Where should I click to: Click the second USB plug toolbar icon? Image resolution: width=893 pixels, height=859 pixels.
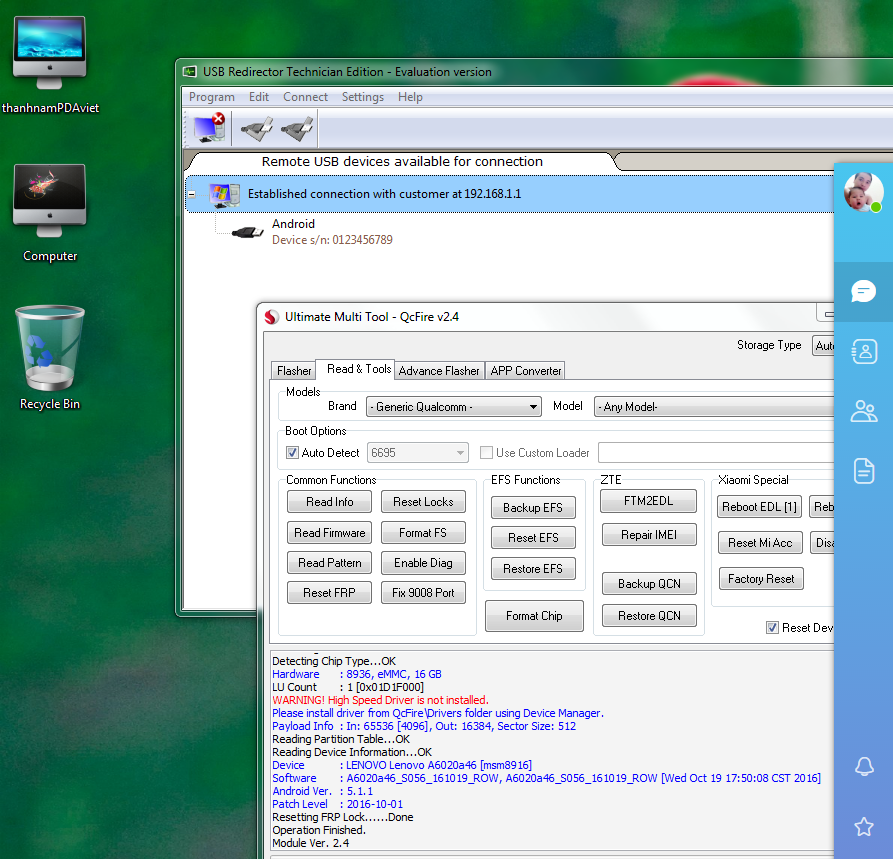pos(297,129)
